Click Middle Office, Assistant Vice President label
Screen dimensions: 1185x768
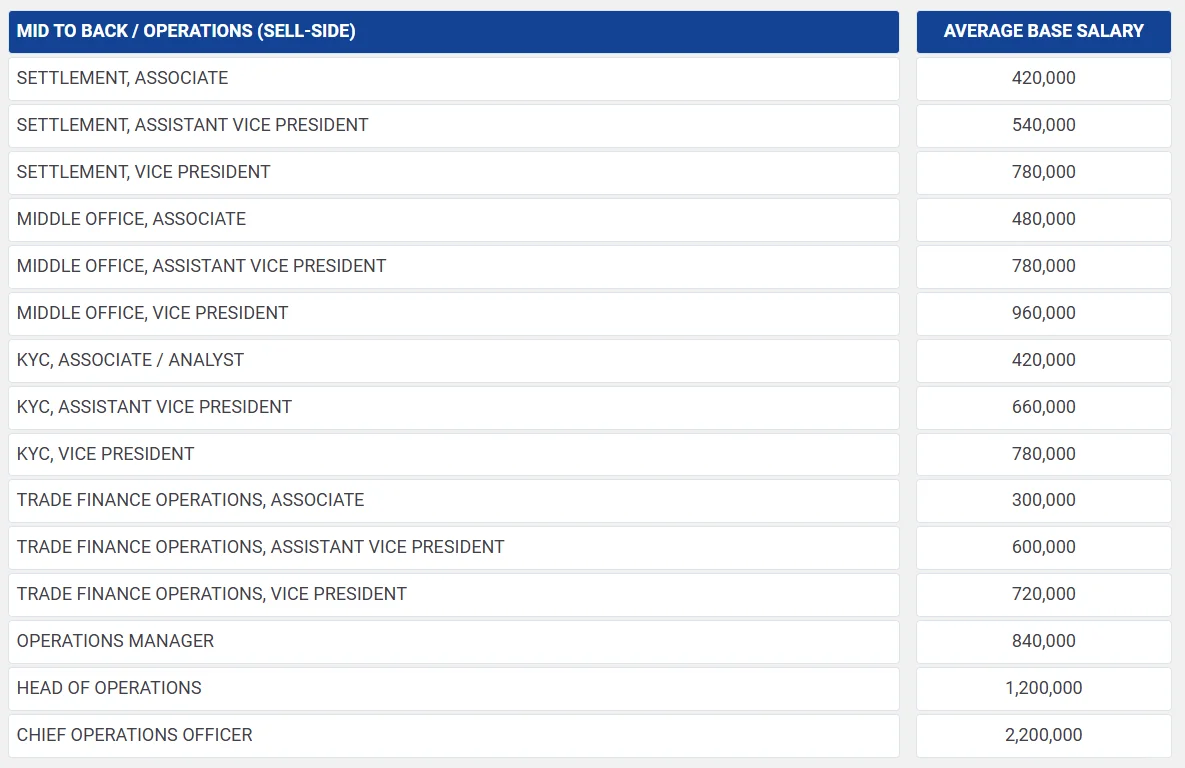click(201, 266)
